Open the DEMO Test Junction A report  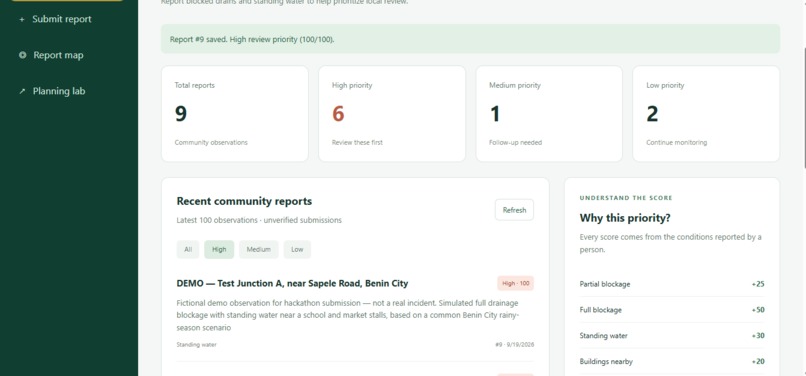(292, 283)
